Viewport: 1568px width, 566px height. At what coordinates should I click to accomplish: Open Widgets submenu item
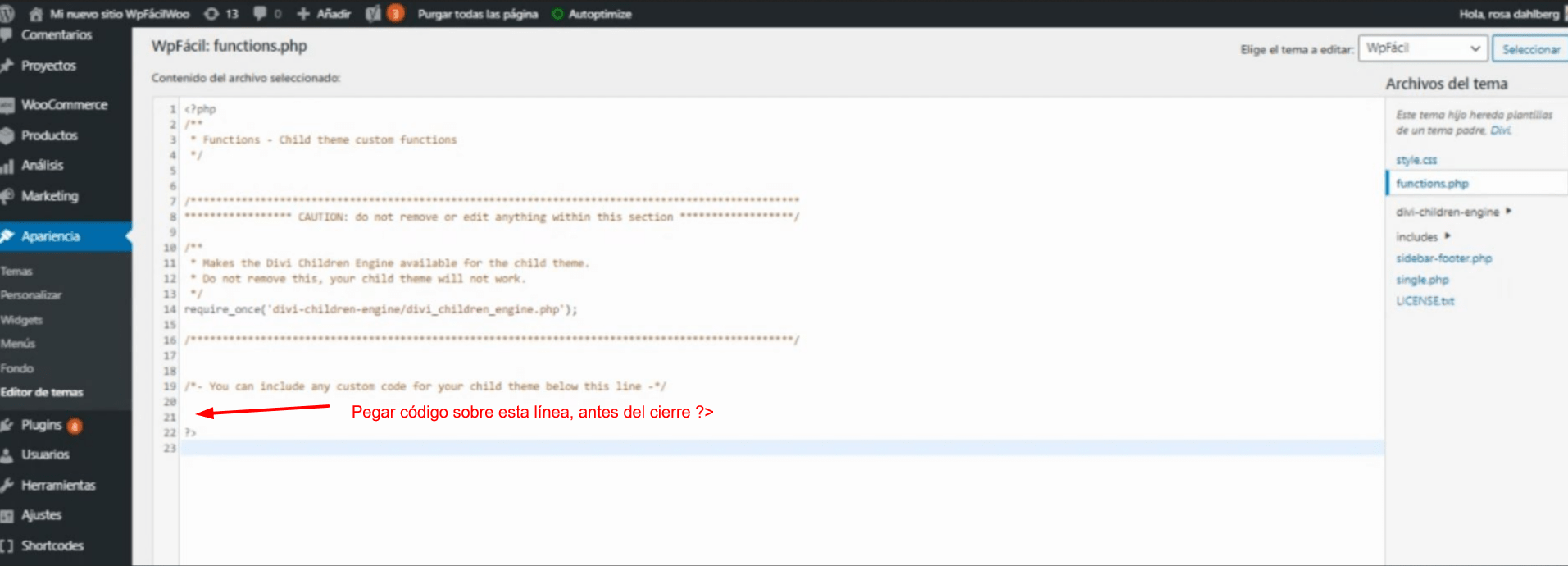(x=21, y=320)
